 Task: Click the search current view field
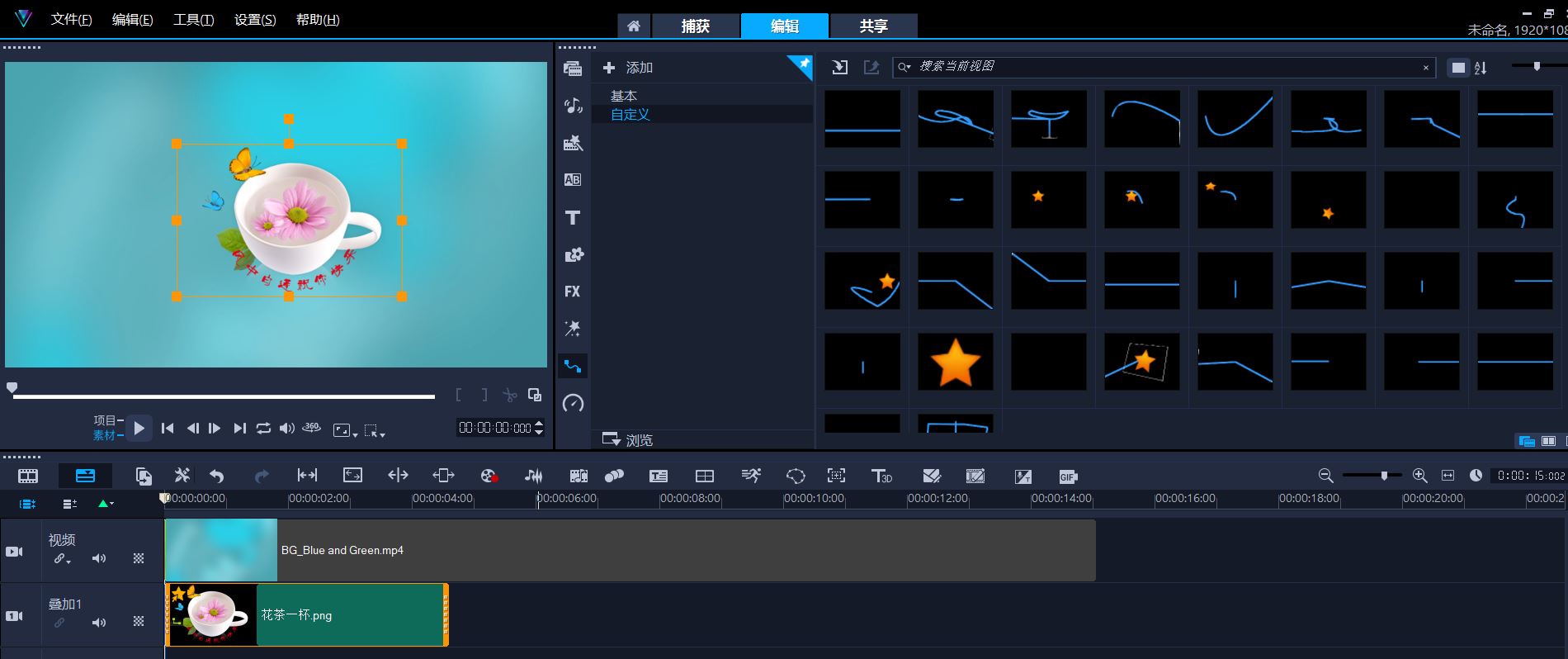click(x=1164, y=67)
